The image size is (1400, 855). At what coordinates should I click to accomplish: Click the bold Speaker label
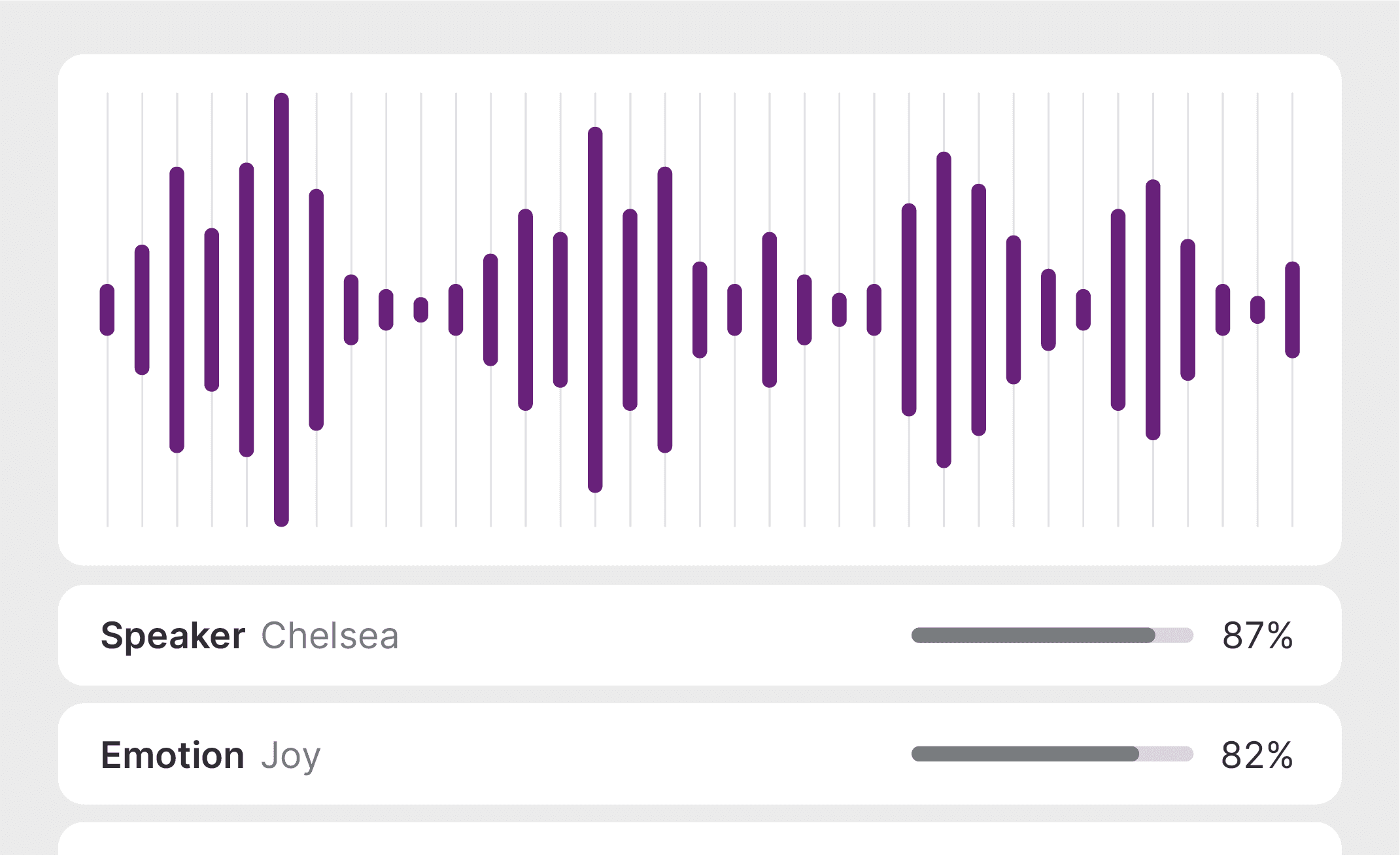(173, 636)
